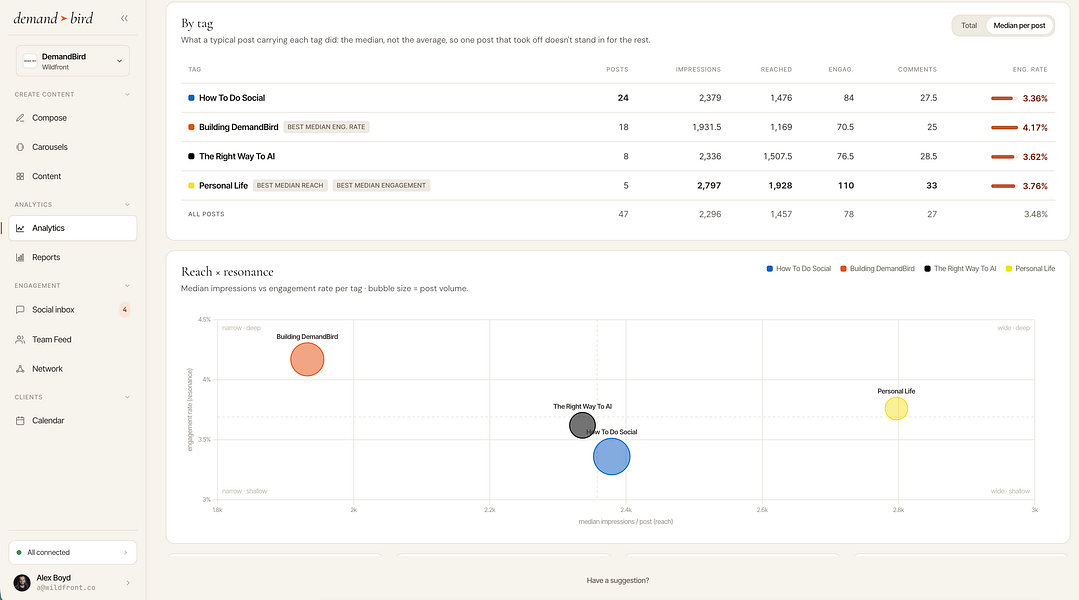Click the Compose pencil icon

(x=20, y=118)
